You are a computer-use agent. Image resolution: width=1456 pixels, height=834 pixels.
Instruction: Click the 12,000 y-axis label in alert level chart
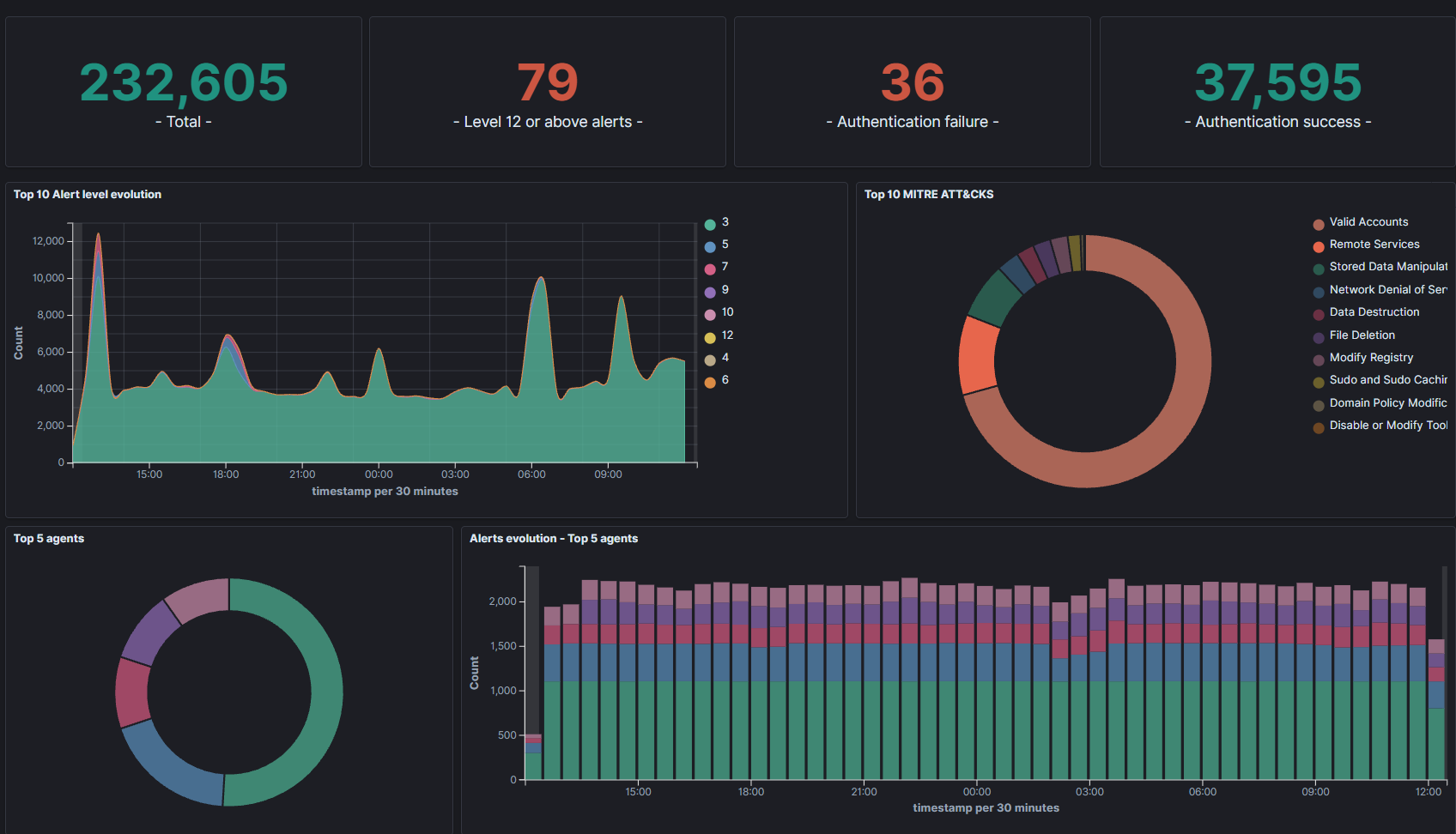click(48, 241)
